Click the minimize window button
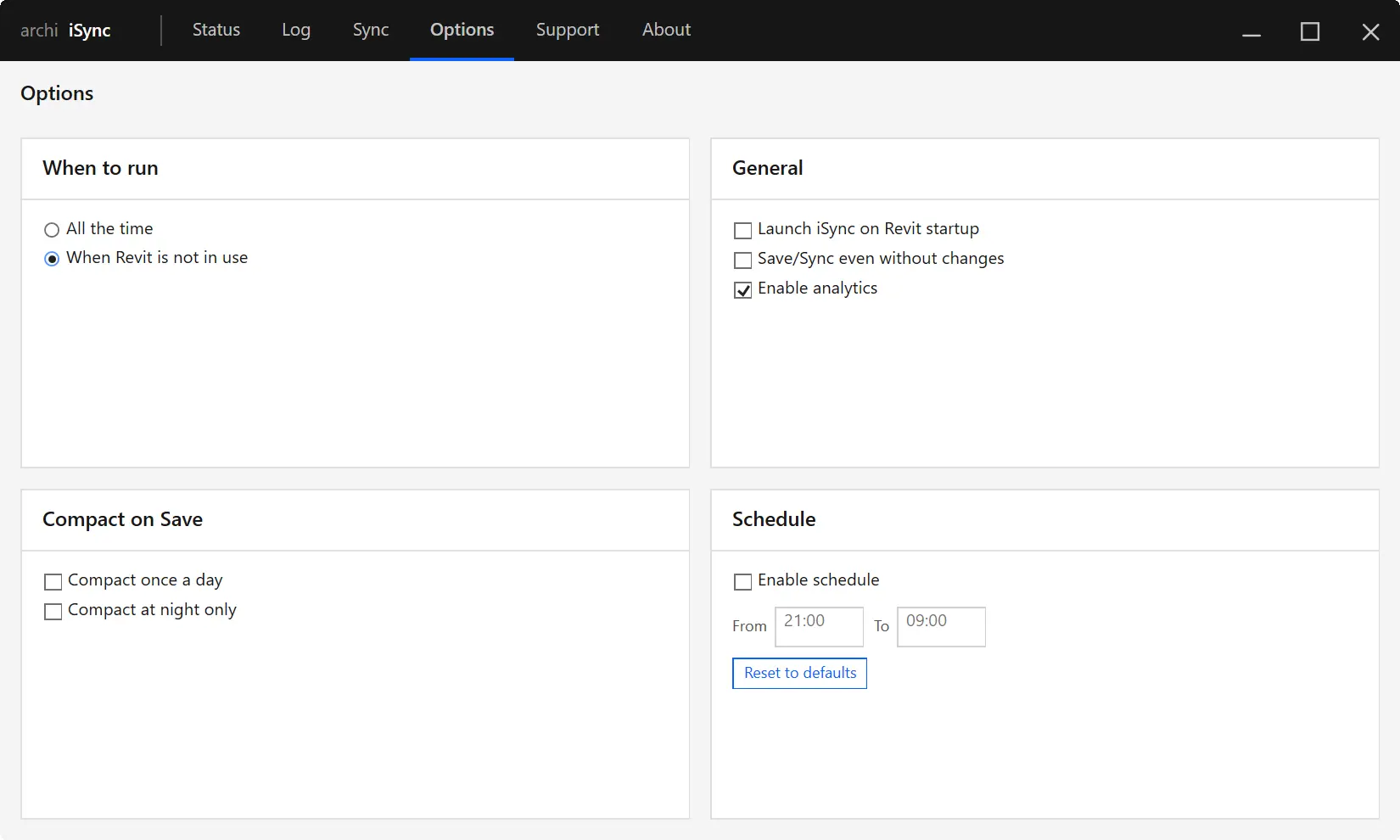The image size is (1400, 840). 1251,31
